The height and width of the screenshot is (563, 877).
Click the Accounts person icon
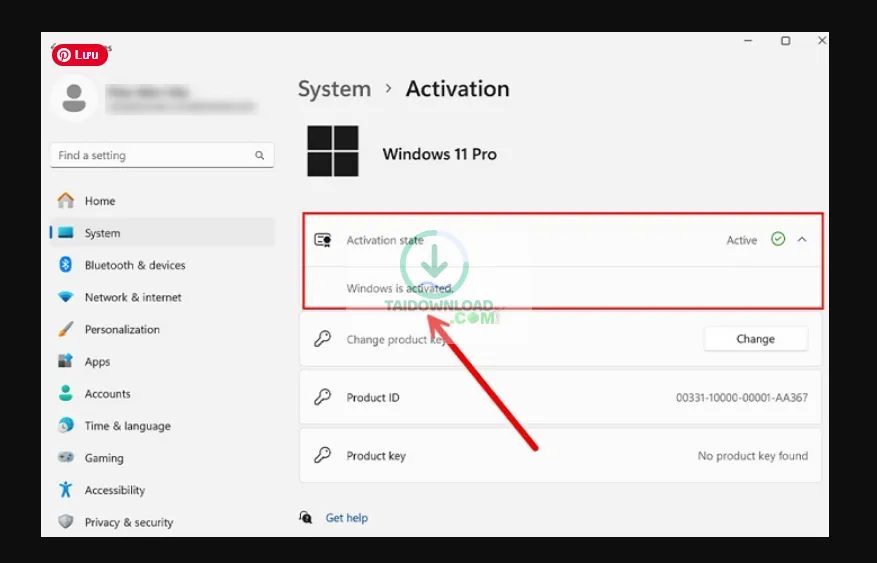(x=65, y=393)
